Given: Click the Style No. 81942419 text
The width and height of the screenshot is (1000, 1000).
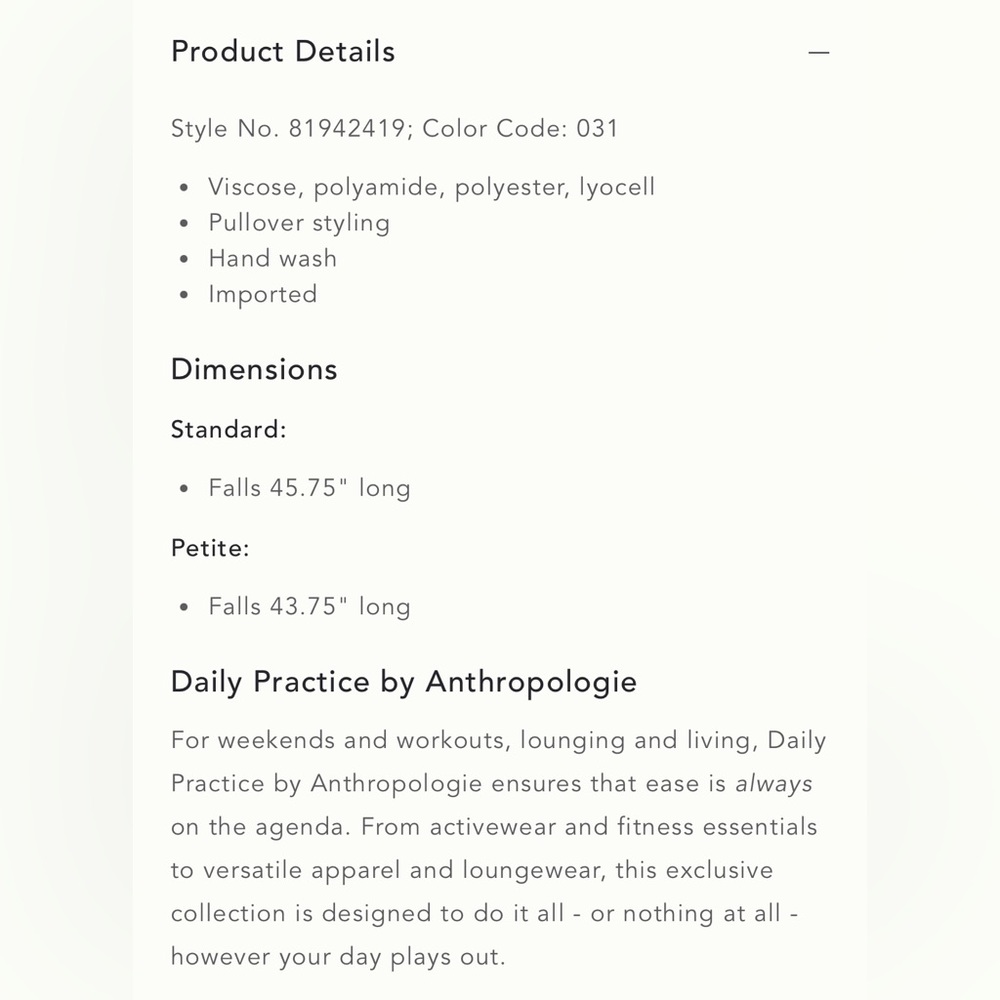Looking at the screenshot, I should (x=290, y=129).
